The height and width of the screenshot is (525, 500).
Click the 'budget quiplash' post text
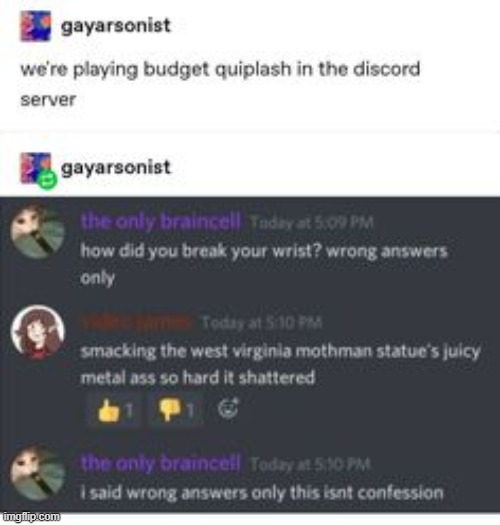coord(220,84)
